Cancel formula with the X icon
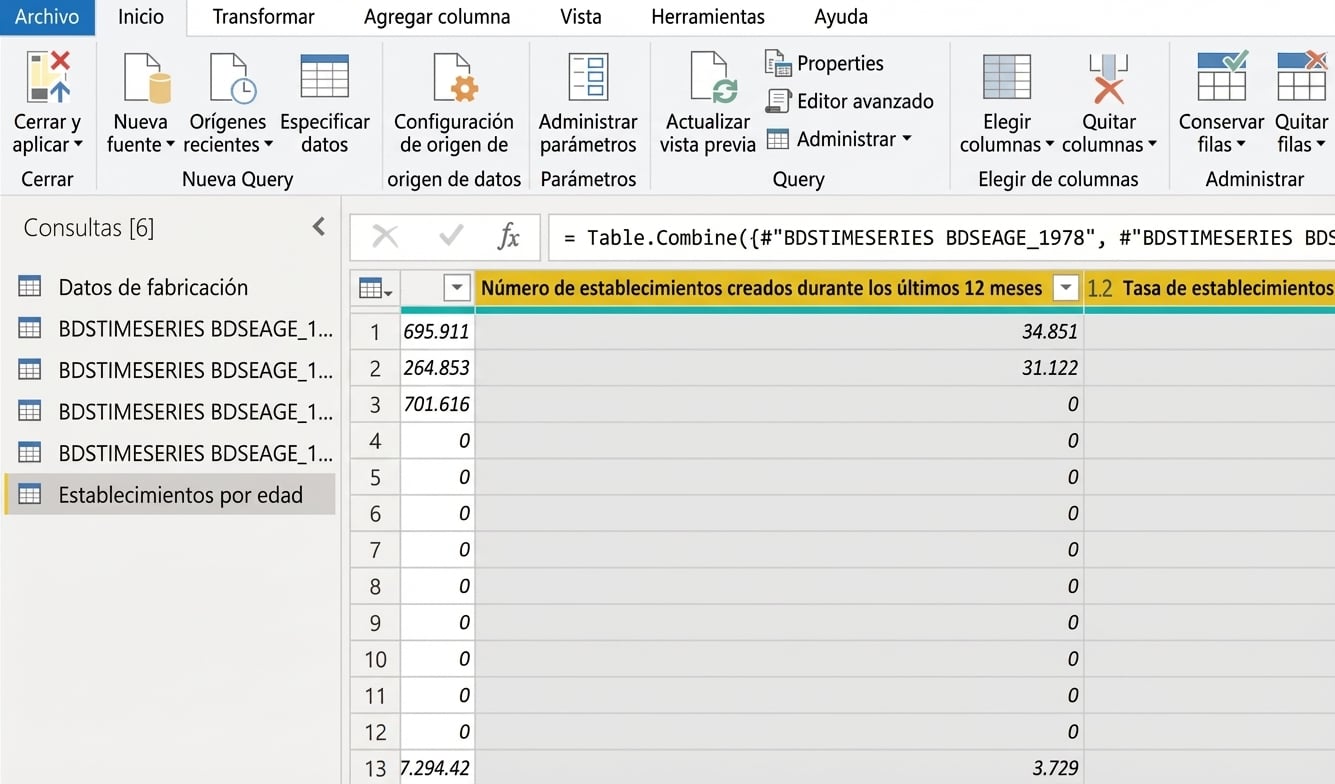 coord(385,237)
